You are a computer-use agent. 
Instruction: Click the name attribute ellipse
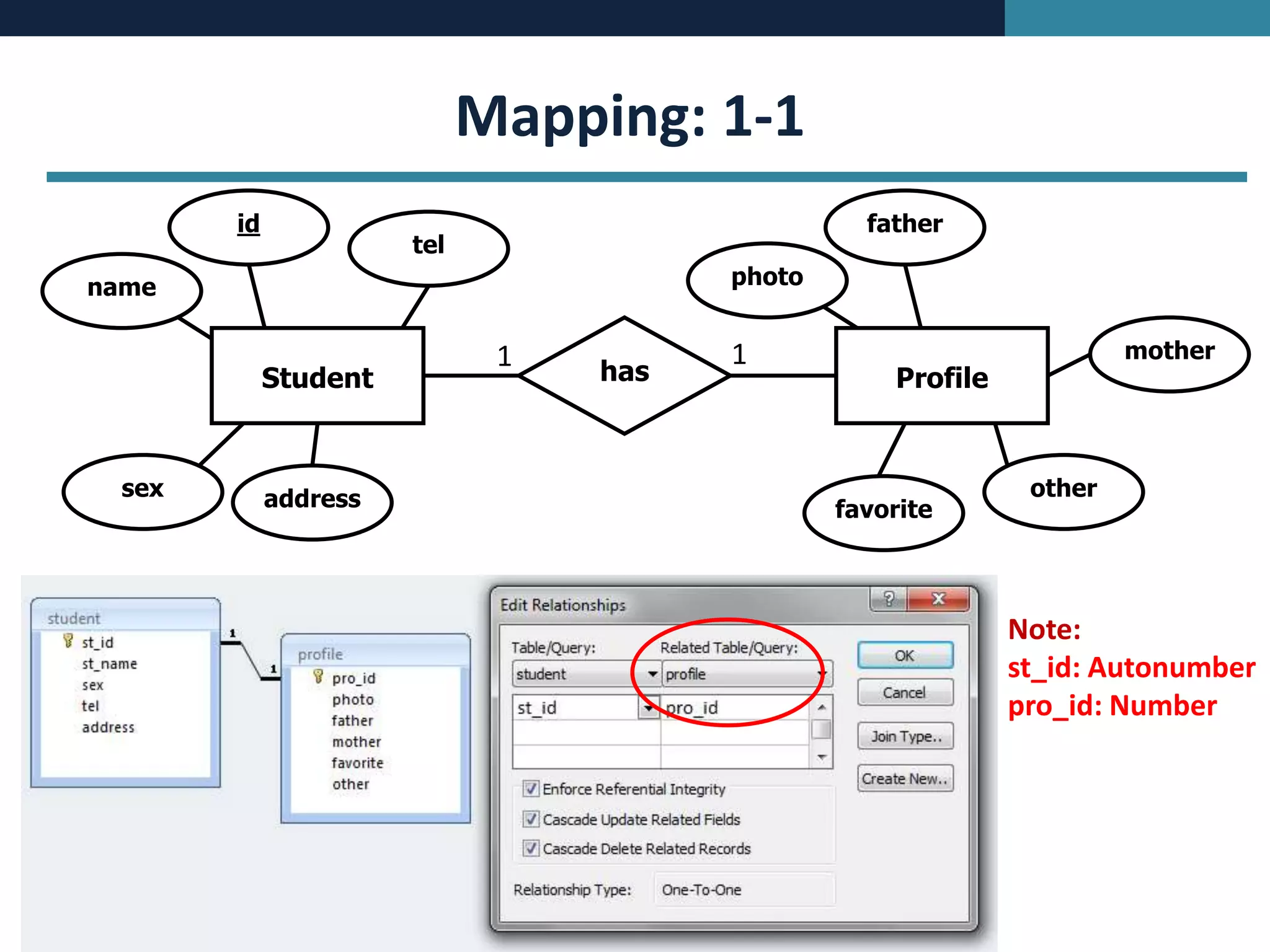click(x=122, y=290)
